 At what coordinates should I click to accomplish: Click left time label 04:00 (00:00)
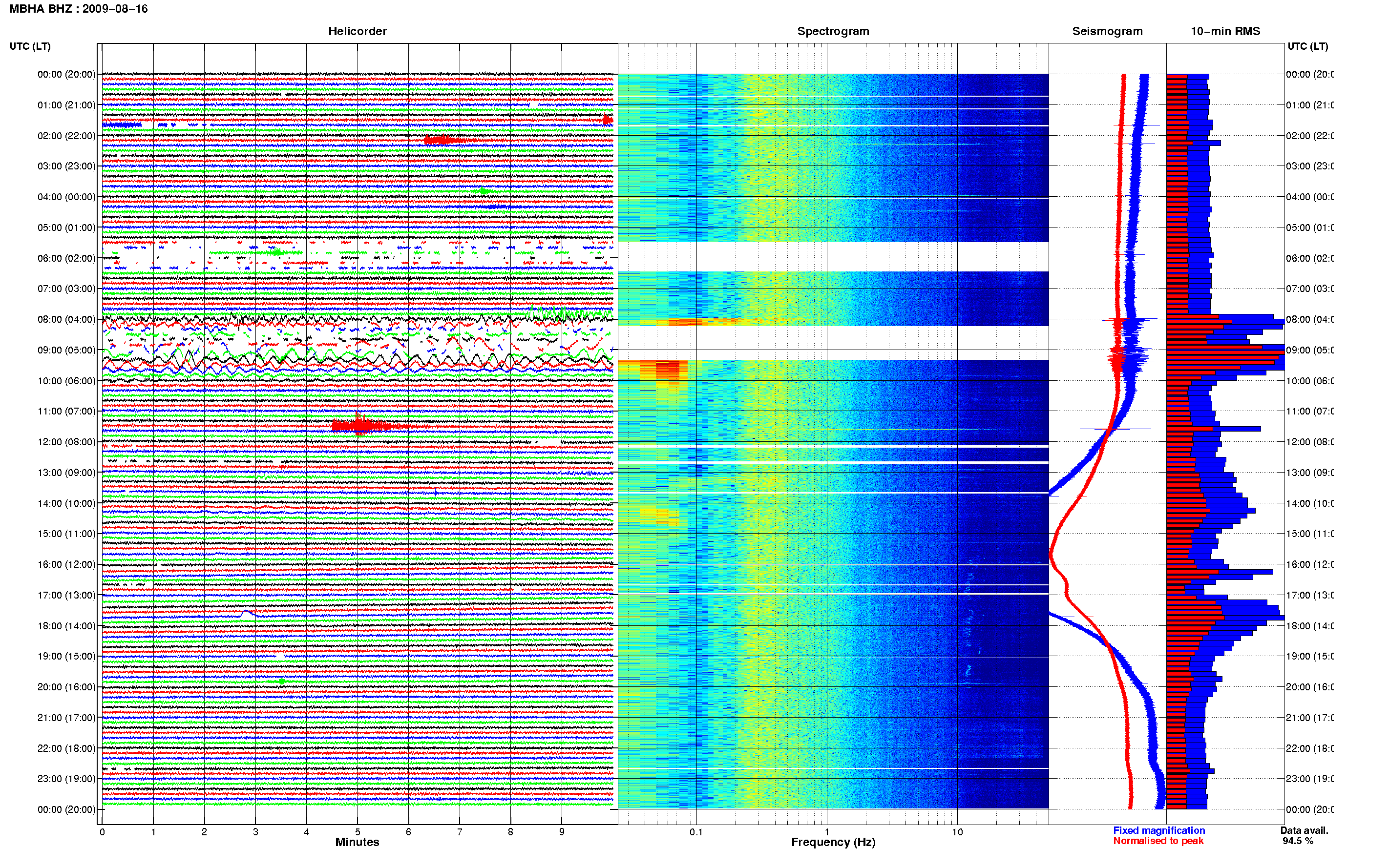(x=66, y=197)
